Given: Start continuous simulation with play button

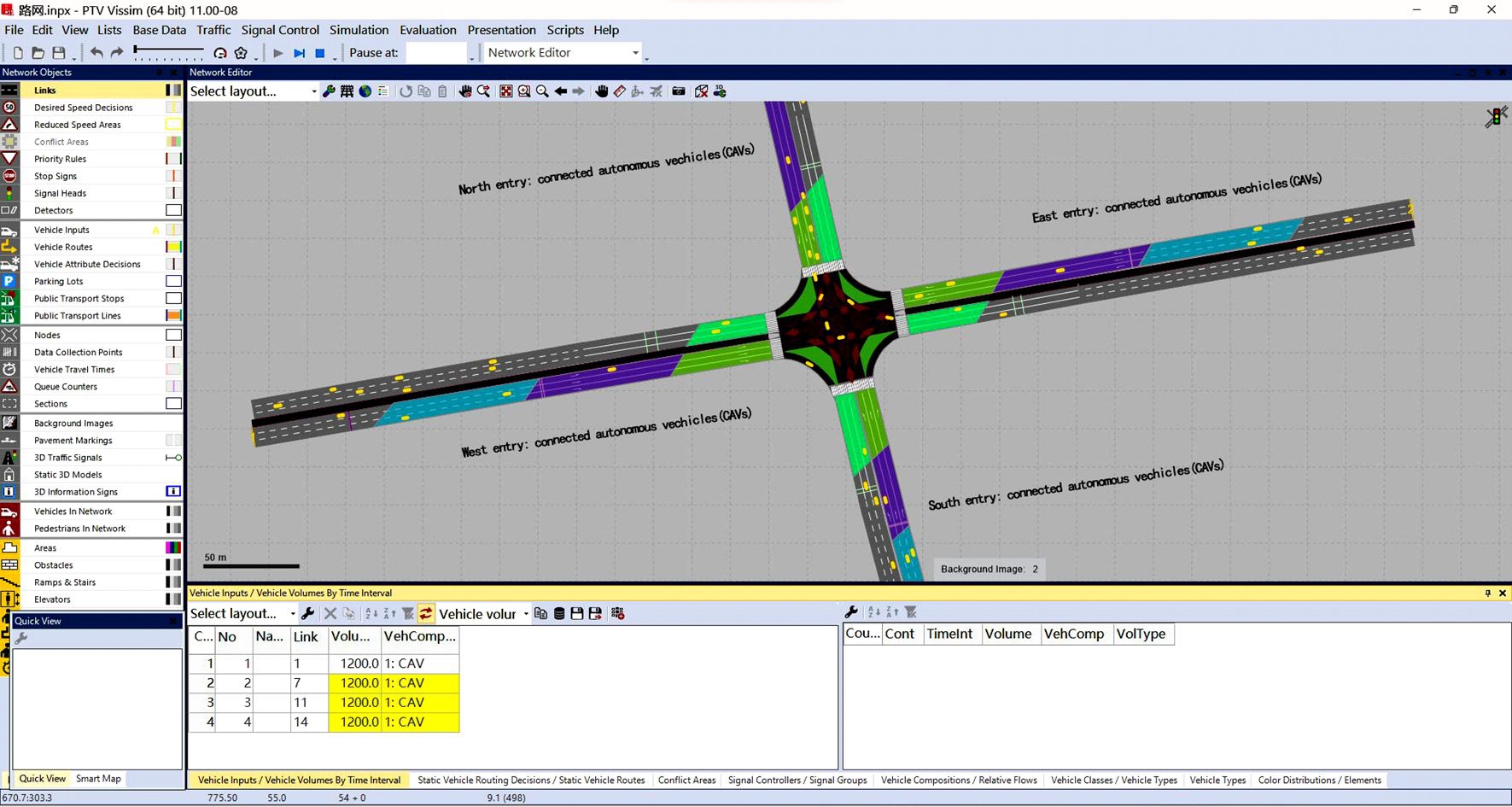Looking at the screenshot, I should point(277,53).
